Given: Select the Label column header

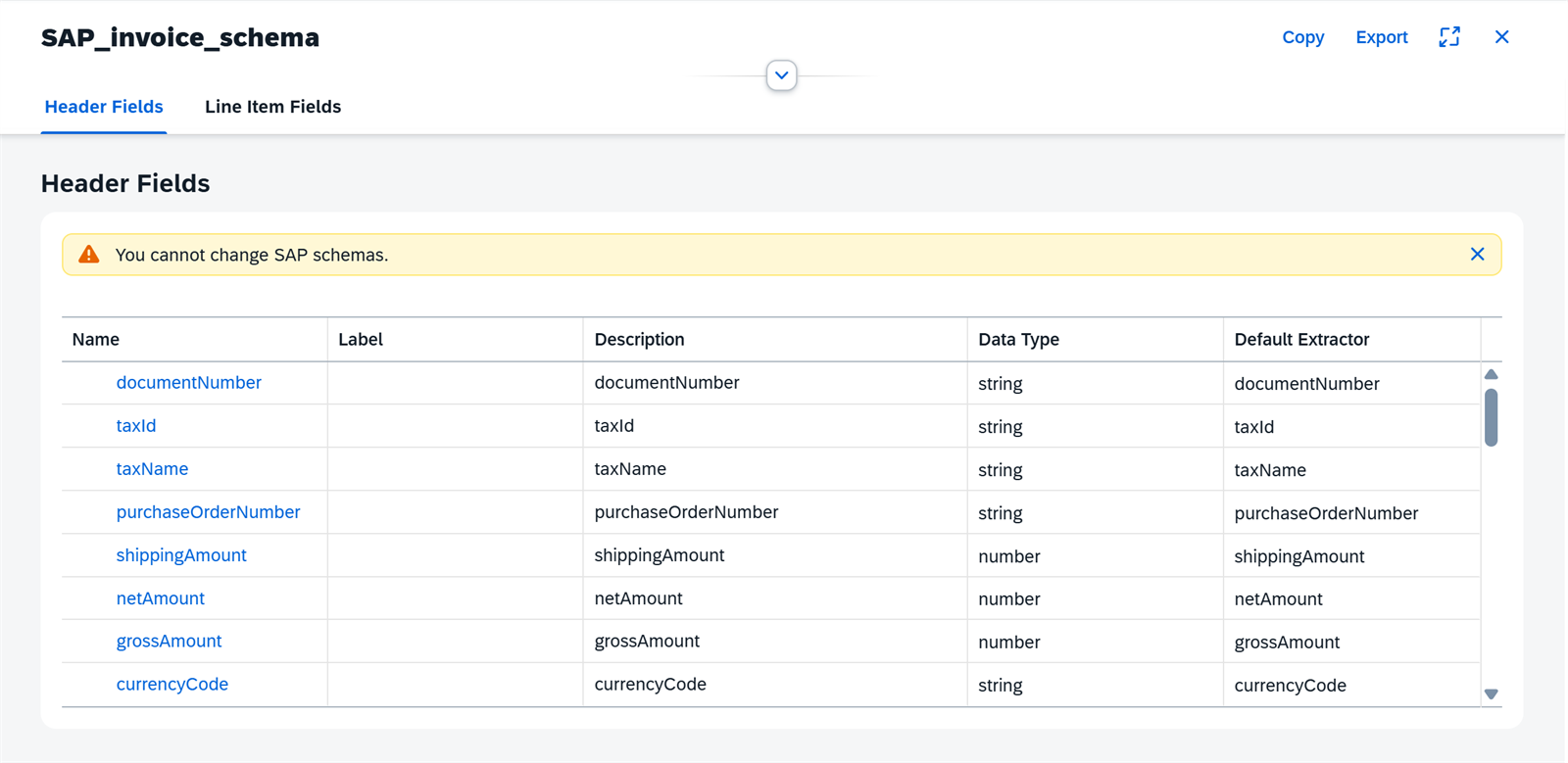Looking at the screenshot, I should click(456, 340).
